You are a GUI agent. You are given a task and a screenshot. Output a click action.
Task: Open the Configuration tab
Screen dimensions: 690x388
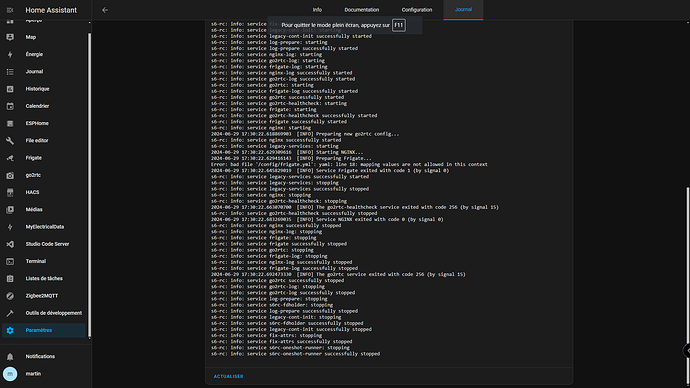point(417,10)
